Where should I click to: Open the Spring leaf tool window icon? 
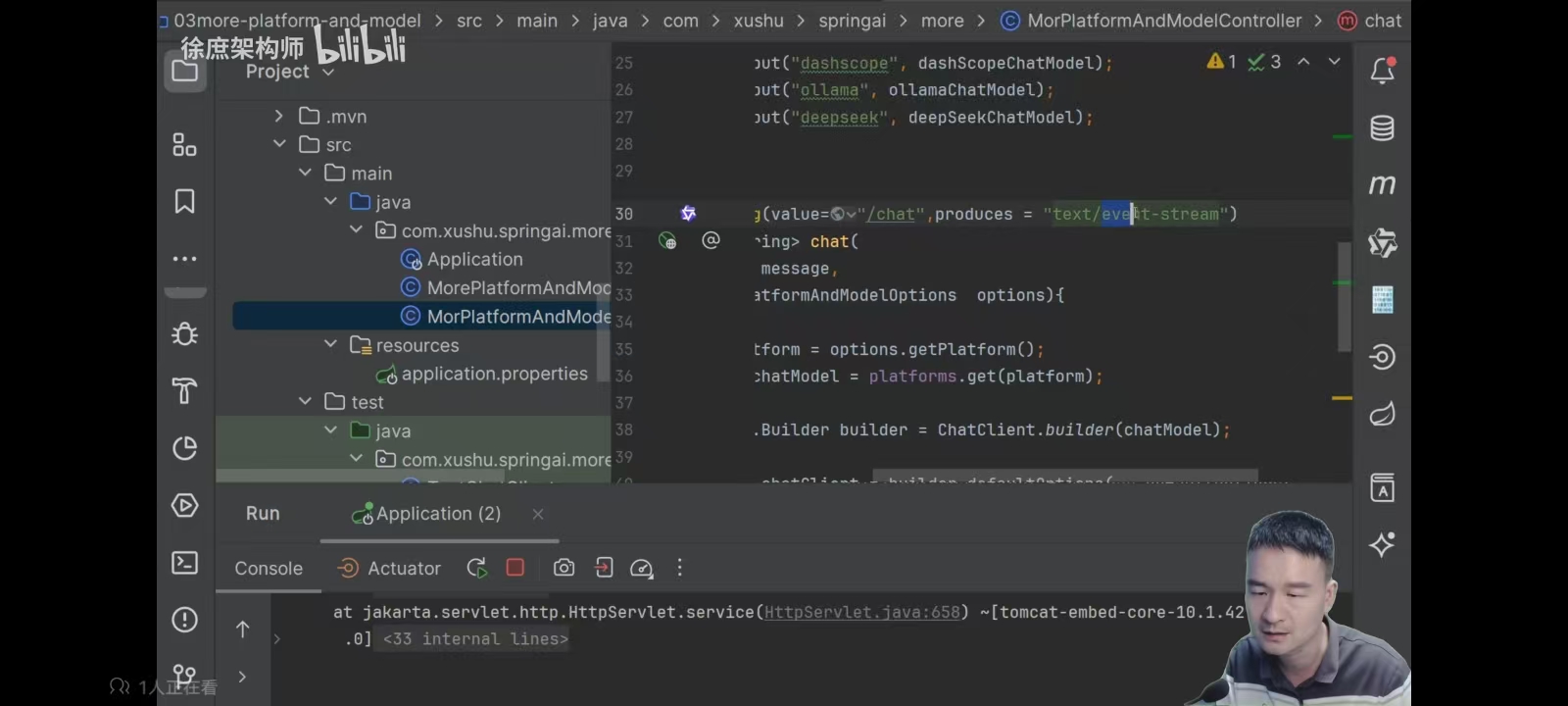(1383, 414)
